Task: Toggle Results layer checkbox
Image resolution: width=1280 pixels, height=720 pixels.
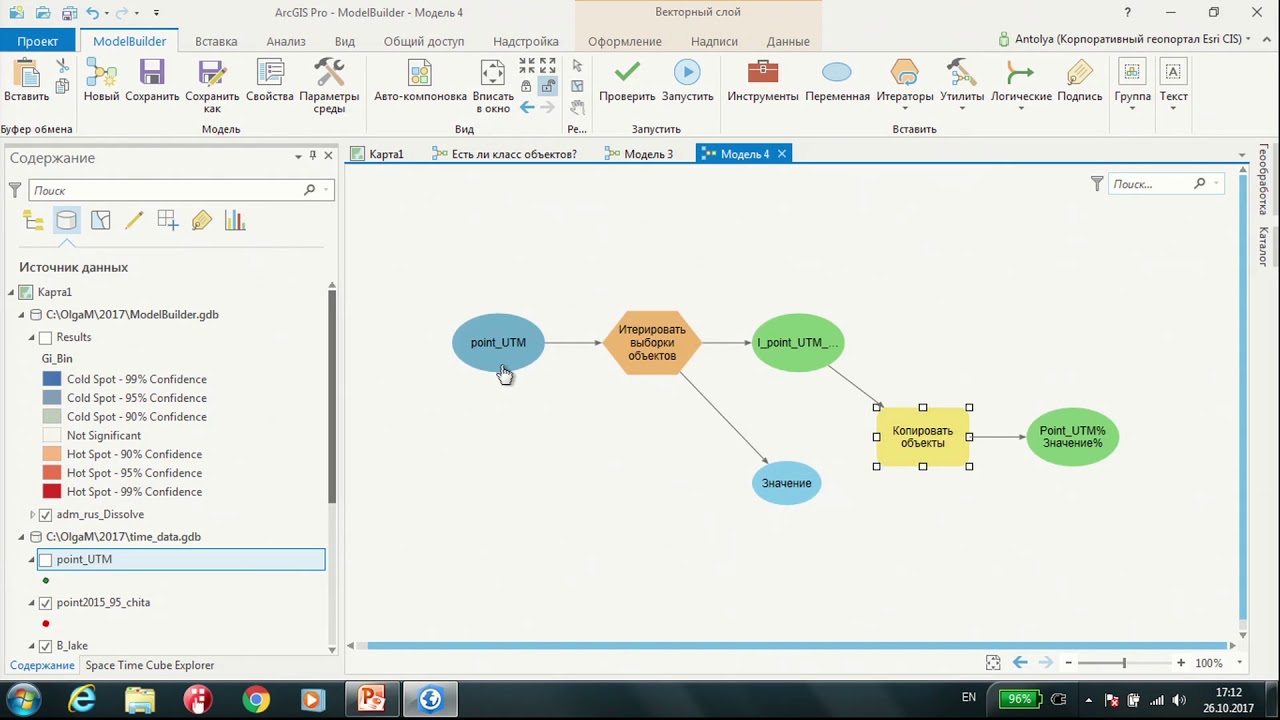Action: click(x=45, y=337)
